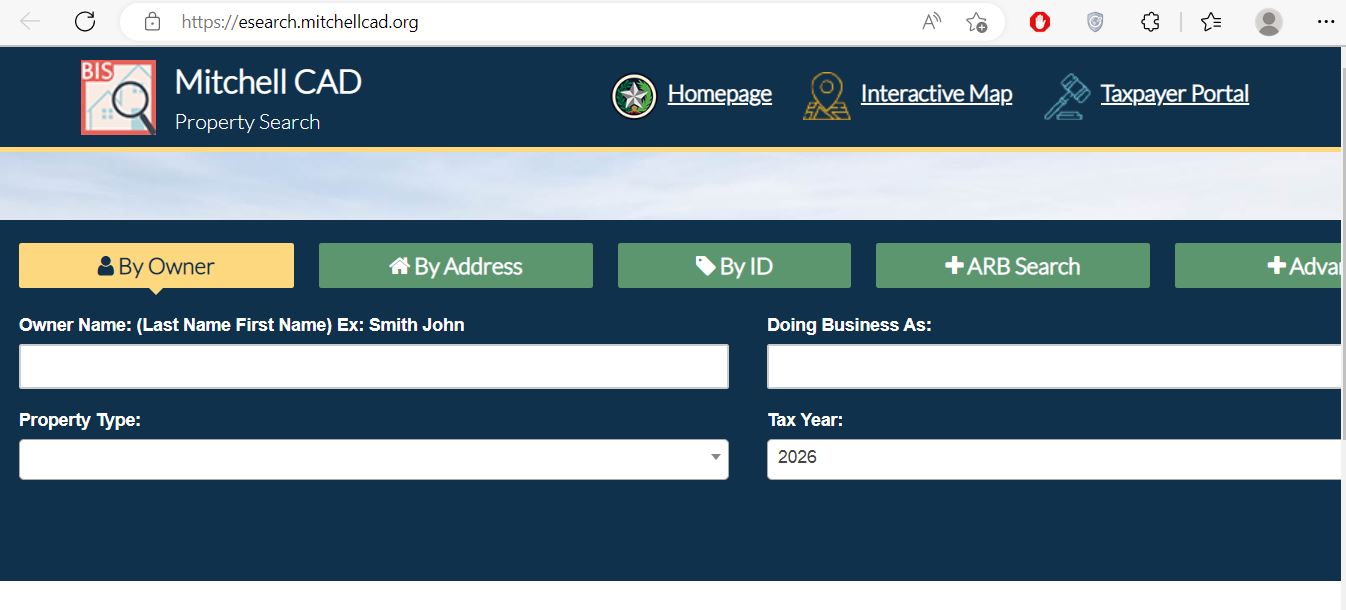Refresh the page with the reload icon

pyautogui.click(x=85, y=22)
